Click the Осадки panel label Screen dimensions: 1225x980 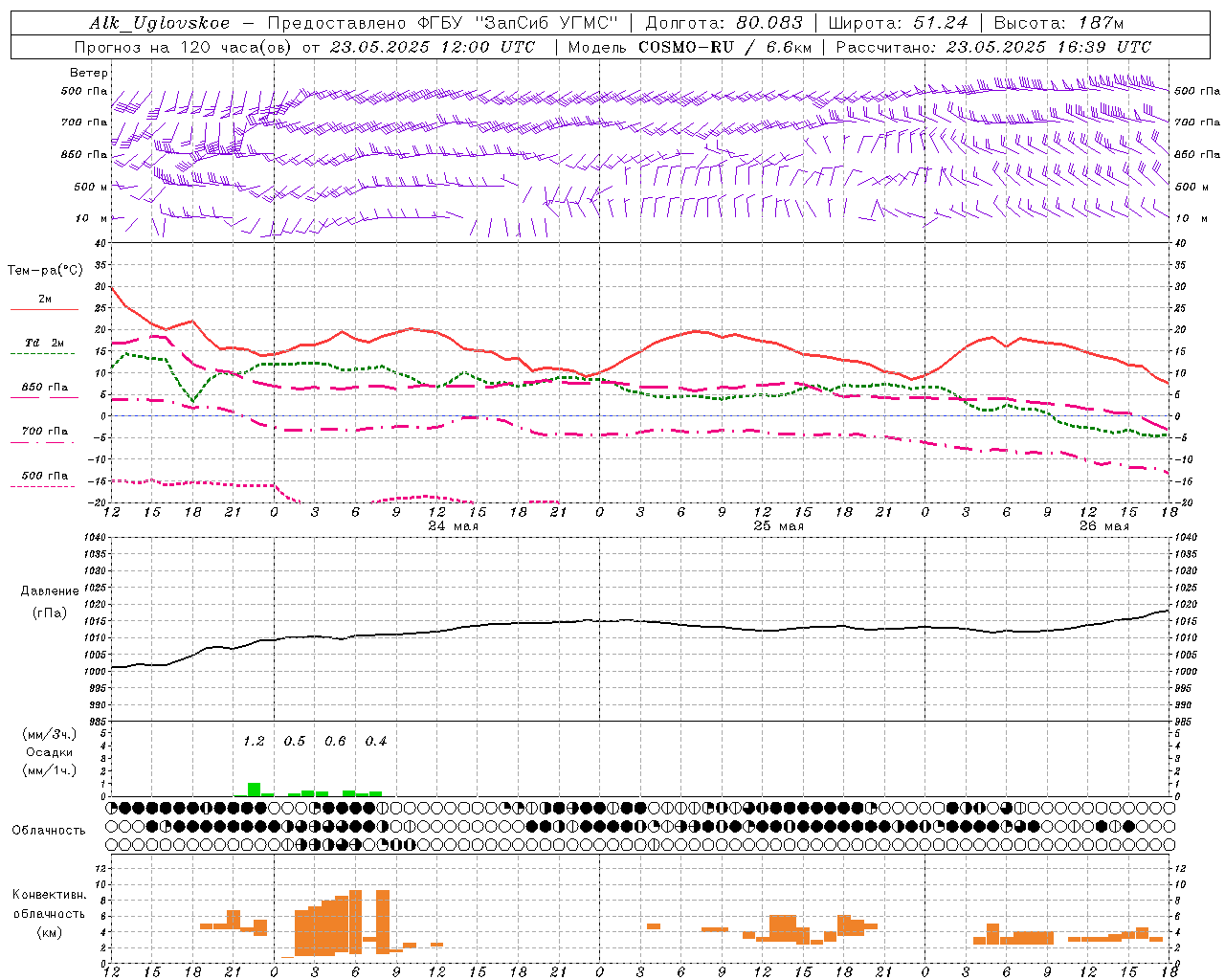point(49,752)
